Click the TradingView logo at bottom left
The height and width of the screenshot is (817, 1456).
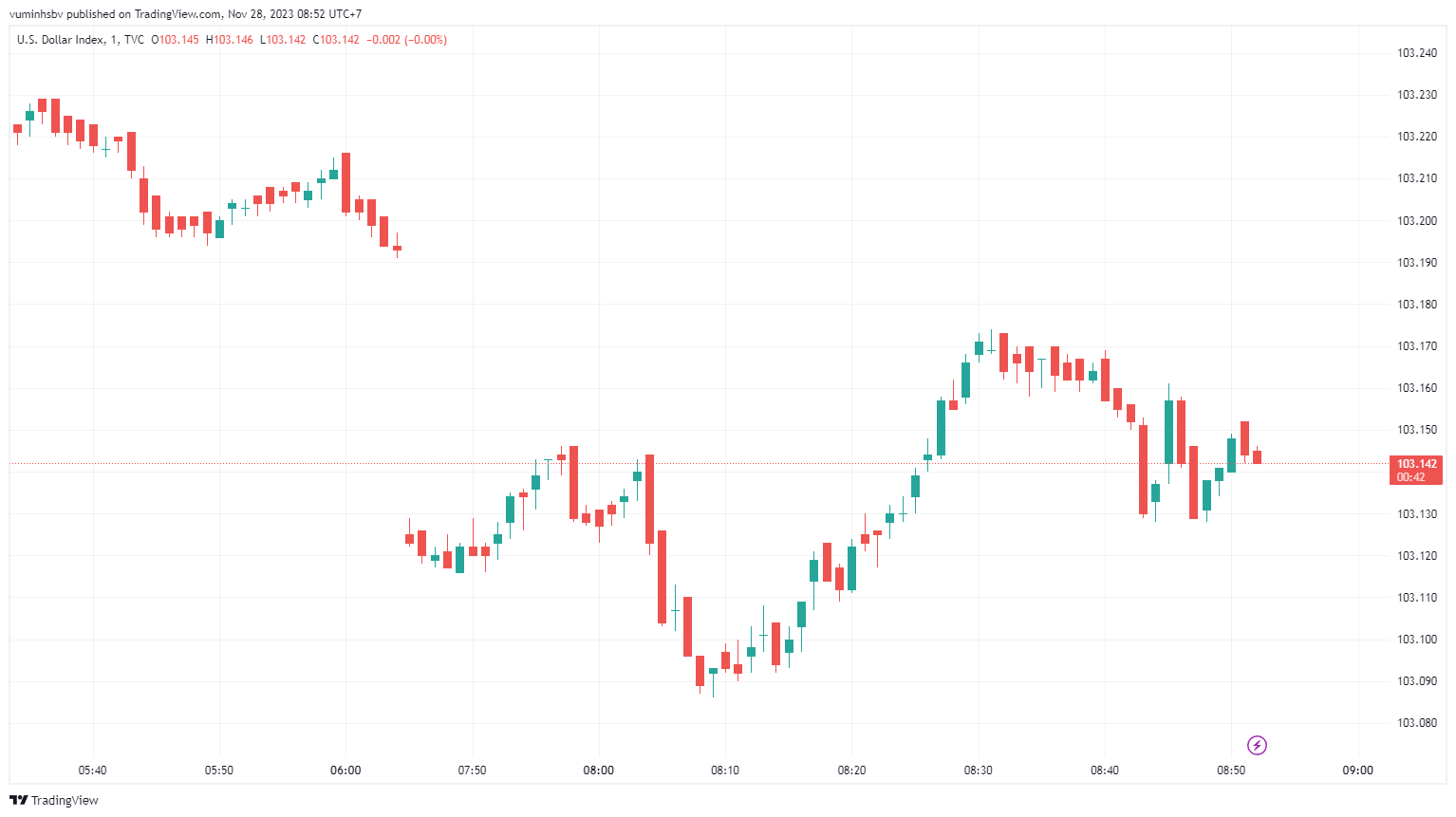(x=54, y=800)
